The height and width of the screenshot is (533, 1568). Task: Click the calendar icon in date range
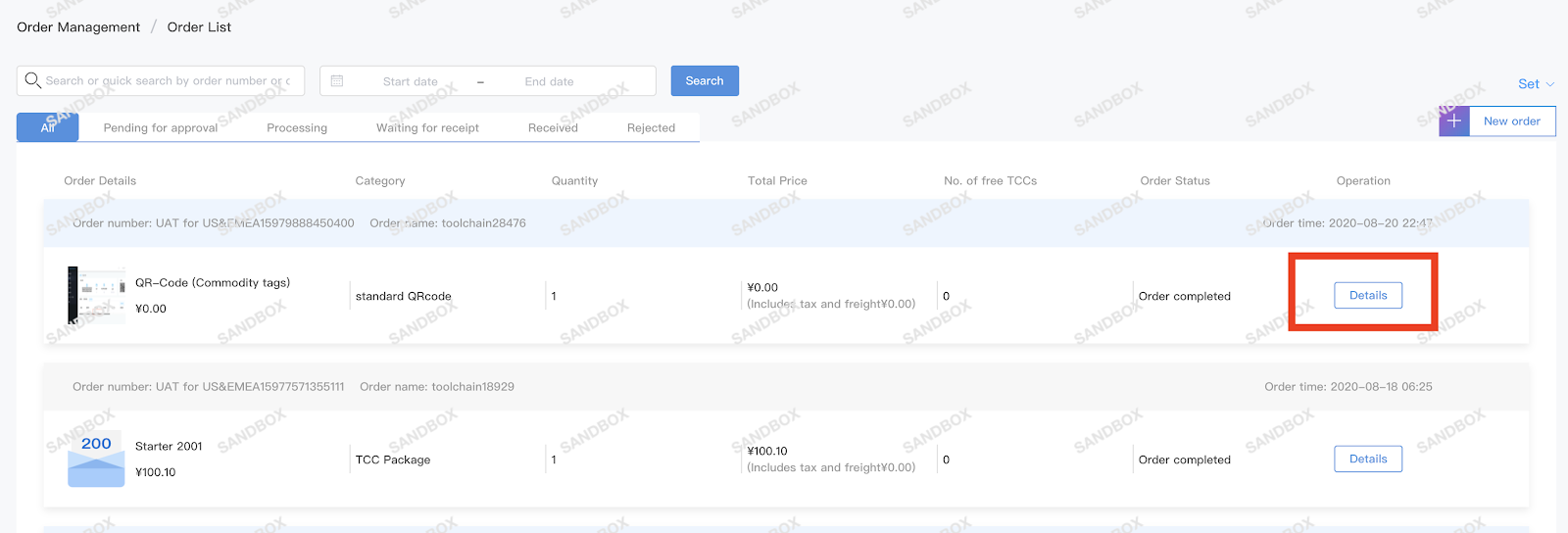tap(337, 81)
